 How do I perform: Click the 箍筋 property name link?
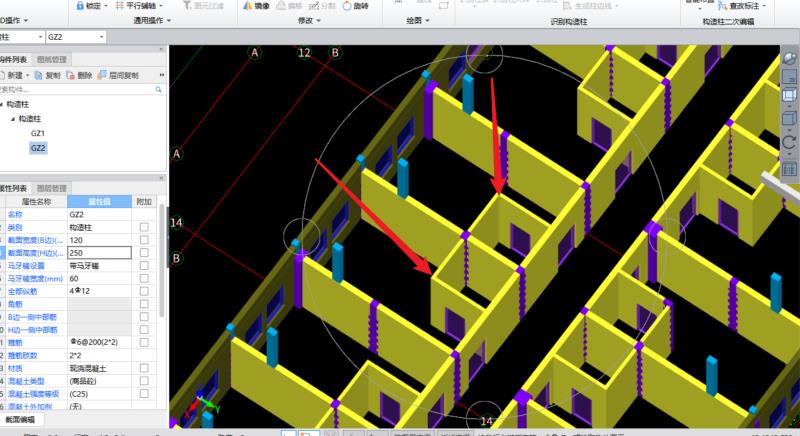coord(15,343)
